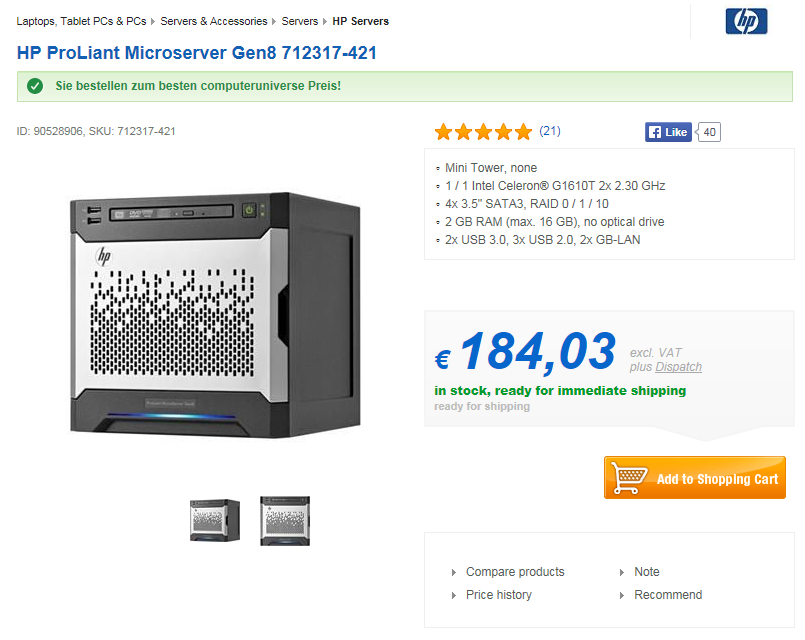Click arrow beside Recommend
The height and width of the screenshot is (640, 805).
click(622, 595)
